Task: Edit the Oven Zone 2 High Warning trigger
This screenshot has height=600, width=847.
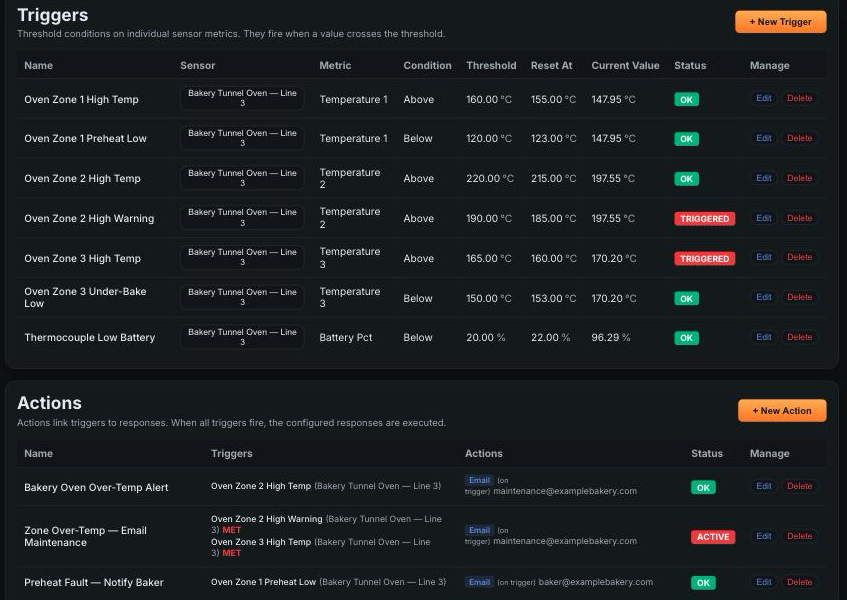Action: coord(763,218)
